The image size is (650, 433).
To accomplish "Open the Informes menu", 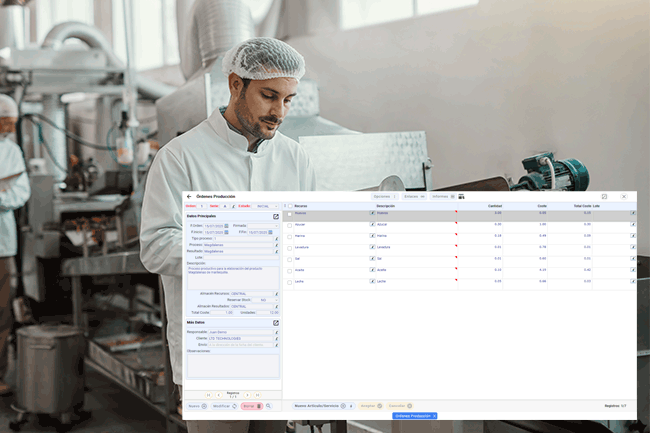I will [x=441, y=196].
